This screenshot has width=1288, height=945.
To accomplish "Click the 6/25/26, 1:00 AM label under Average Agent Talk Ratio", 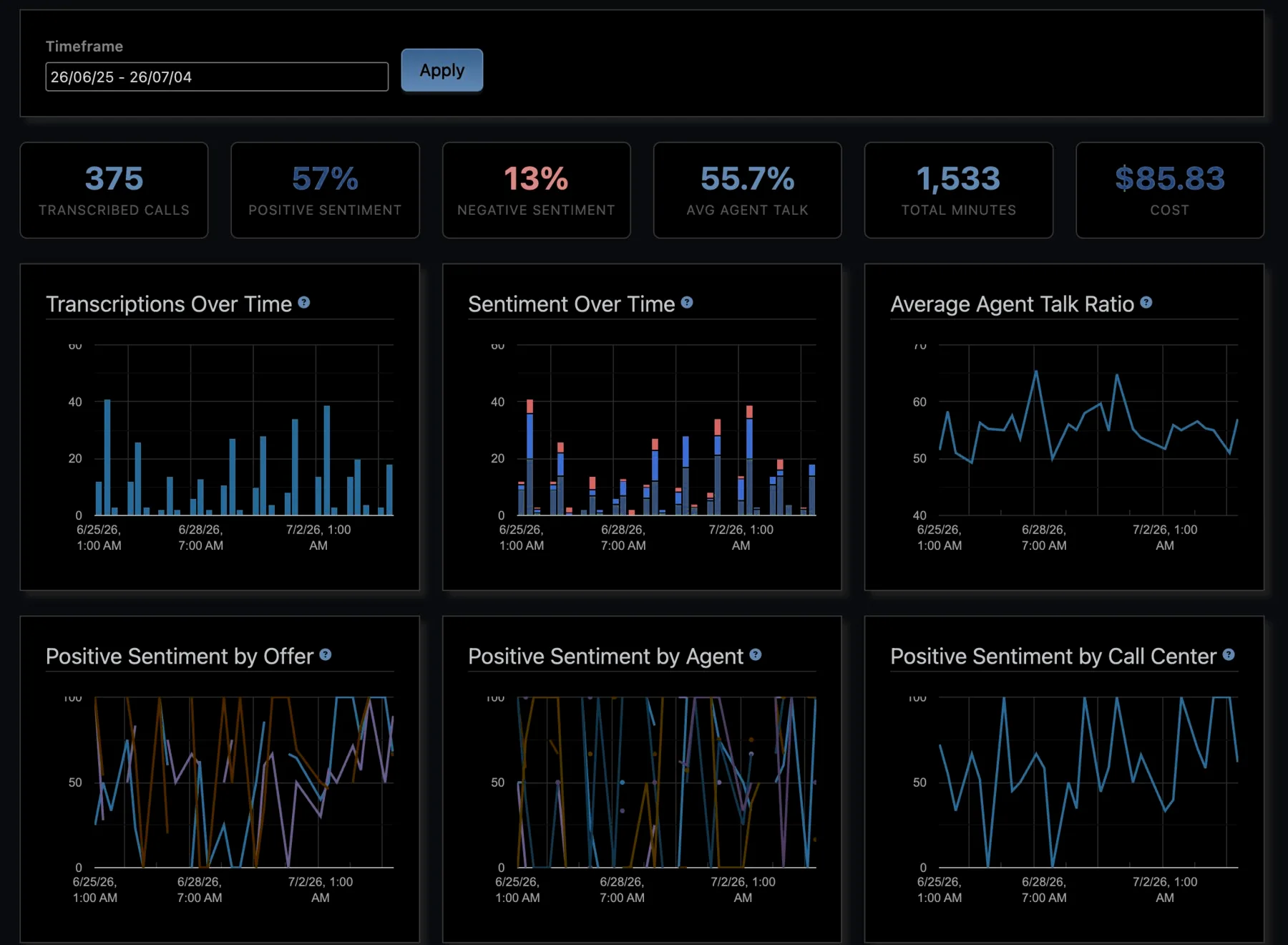I will point(940,538).
